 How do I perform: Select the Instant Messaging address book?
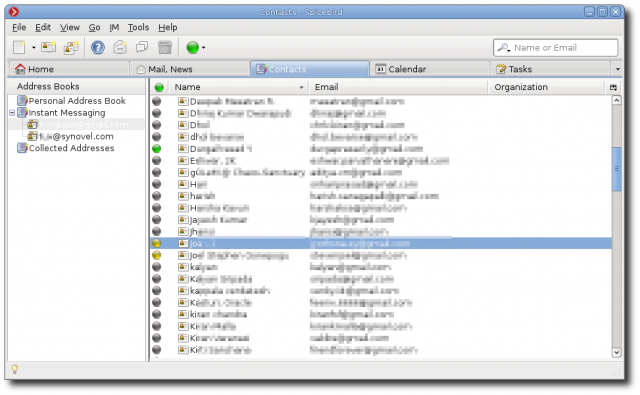67,113
